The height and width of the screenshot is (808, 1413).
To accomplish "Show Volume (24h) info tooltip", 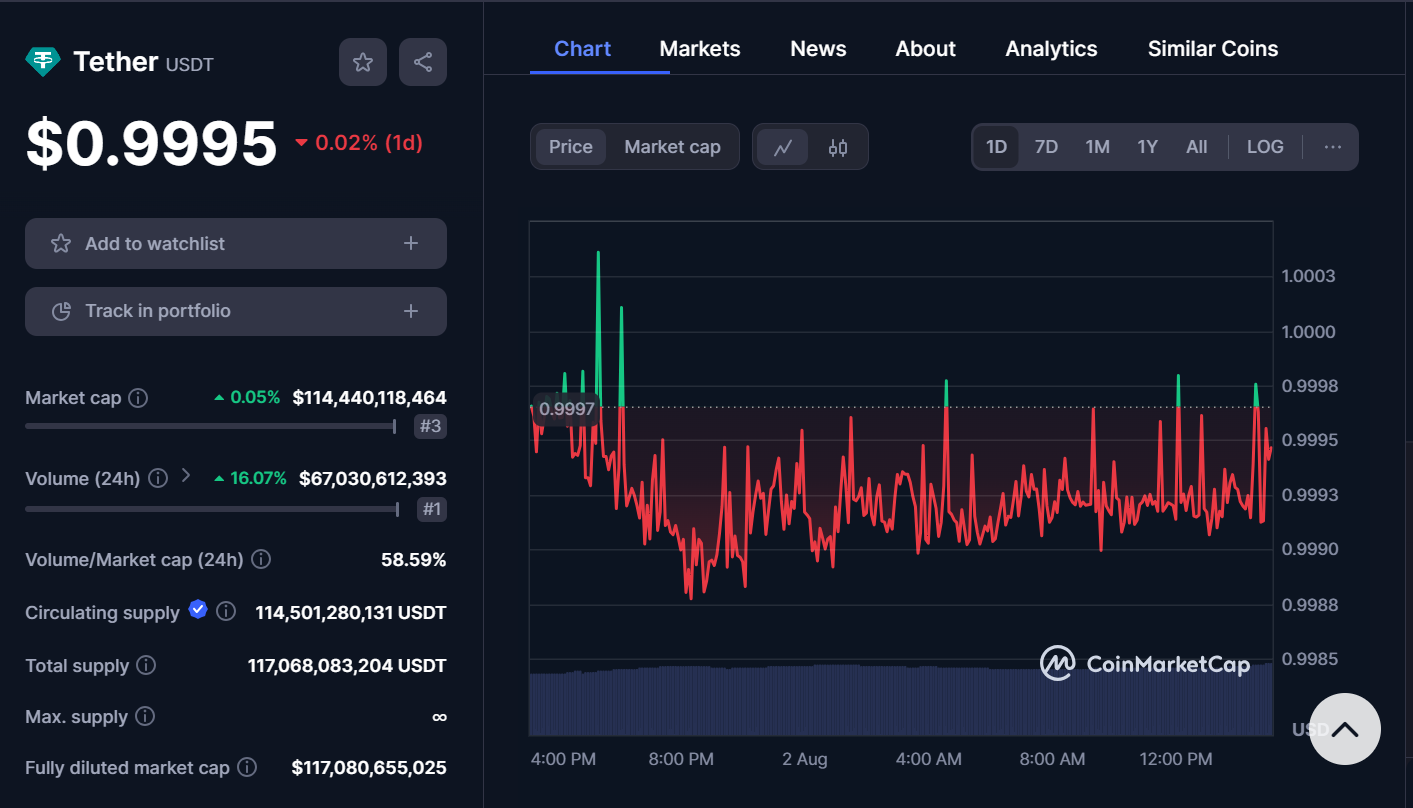I will (158, 478).
